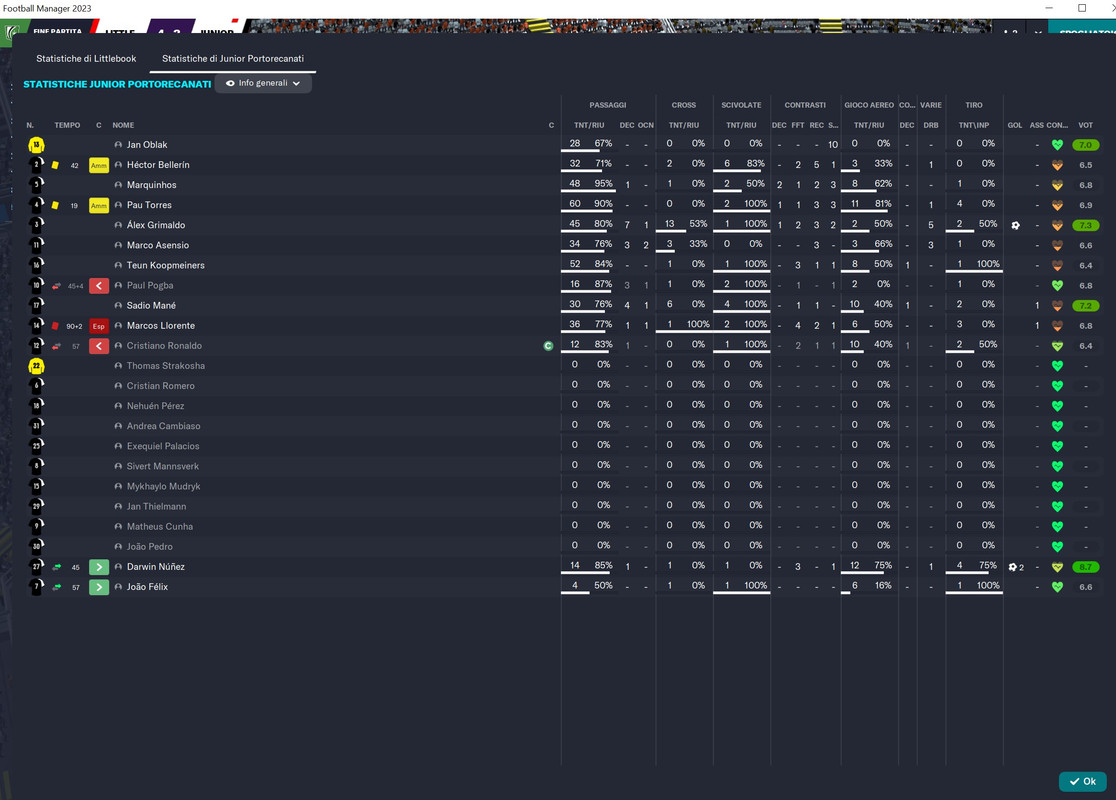Sort by ASS column header
1116x800 pixels.
[1036, 125]
